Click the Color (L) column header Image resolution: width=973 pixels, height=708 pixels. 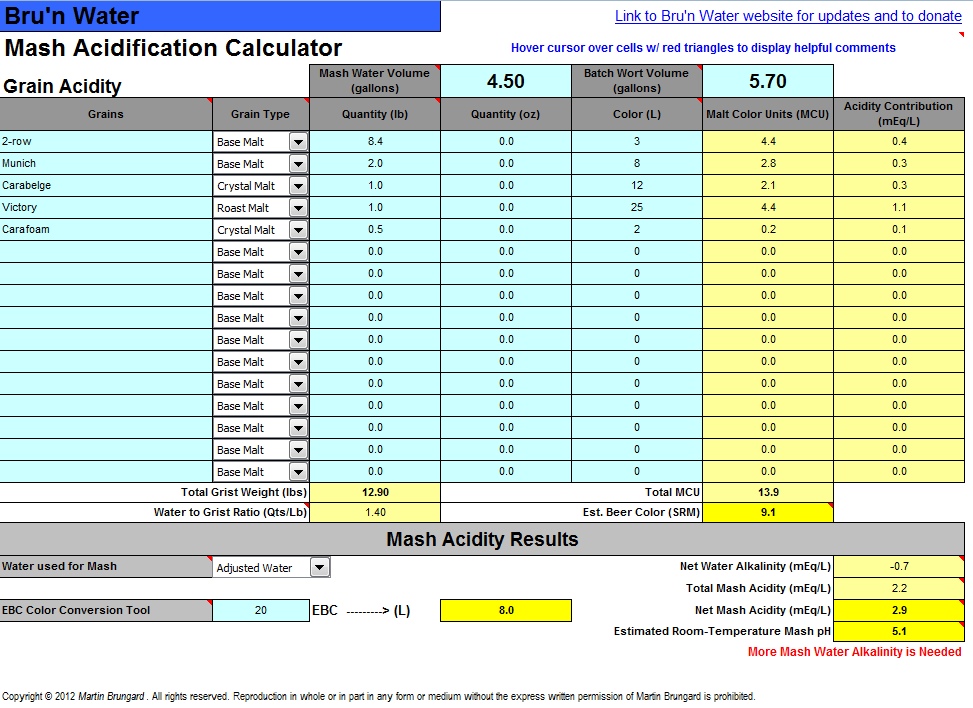coord(637,114)
